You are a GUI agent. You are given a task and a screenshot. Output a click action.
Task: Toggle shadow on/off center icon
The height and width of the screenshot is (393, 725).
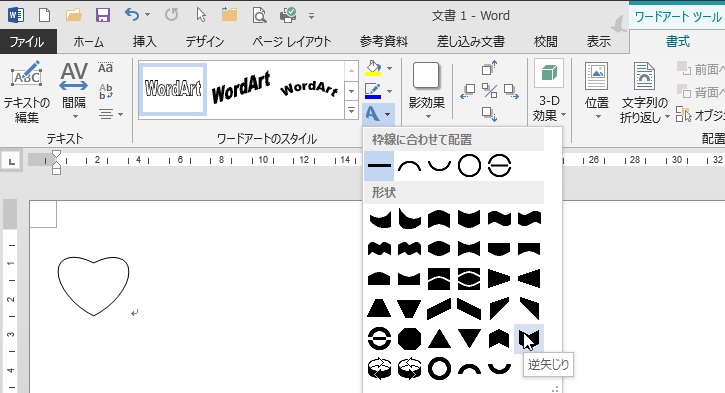489,90
